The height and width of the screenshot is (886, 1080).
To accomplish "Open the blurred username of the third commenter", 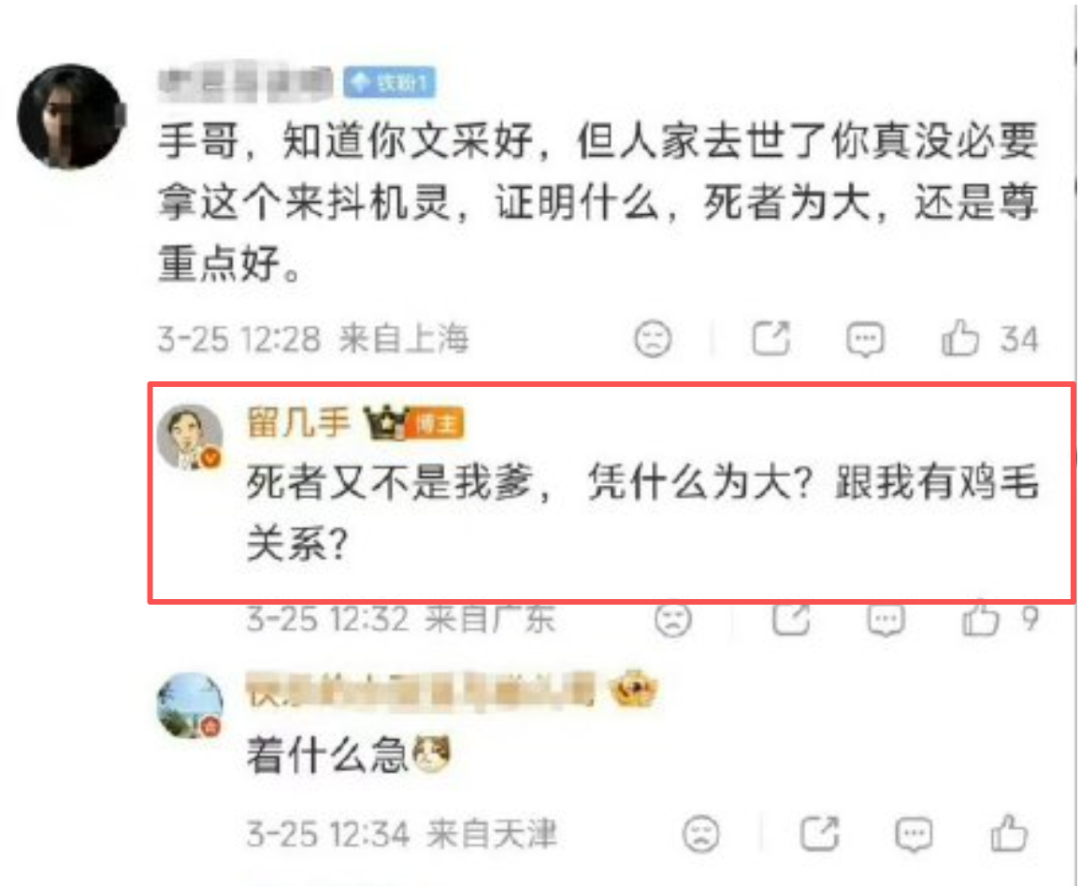I will point(420,690).
